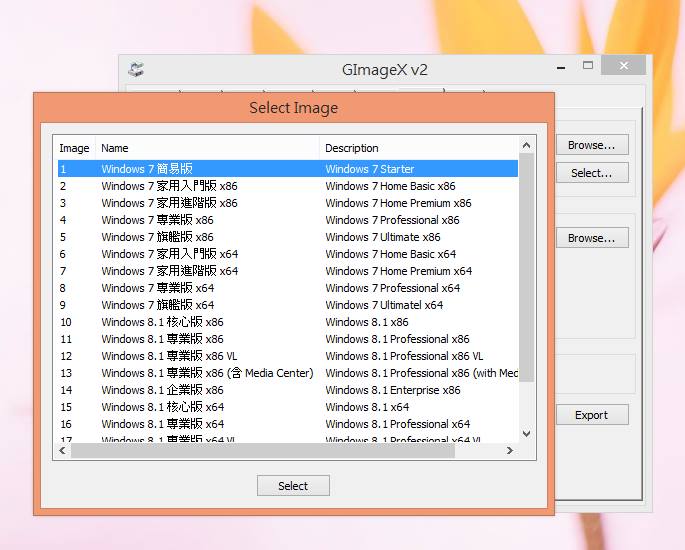Select image 3 Windows 7 家用進階版 x86
Screen dimensions: 685x550
coord(288,203)
